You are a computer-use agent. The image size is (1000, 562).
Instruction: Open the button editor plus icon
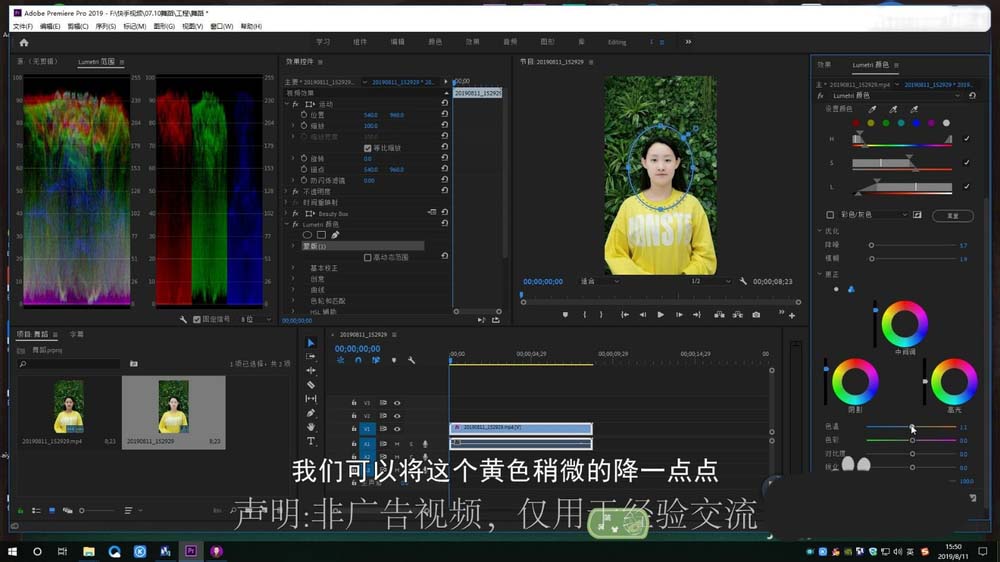coord(792,316)
